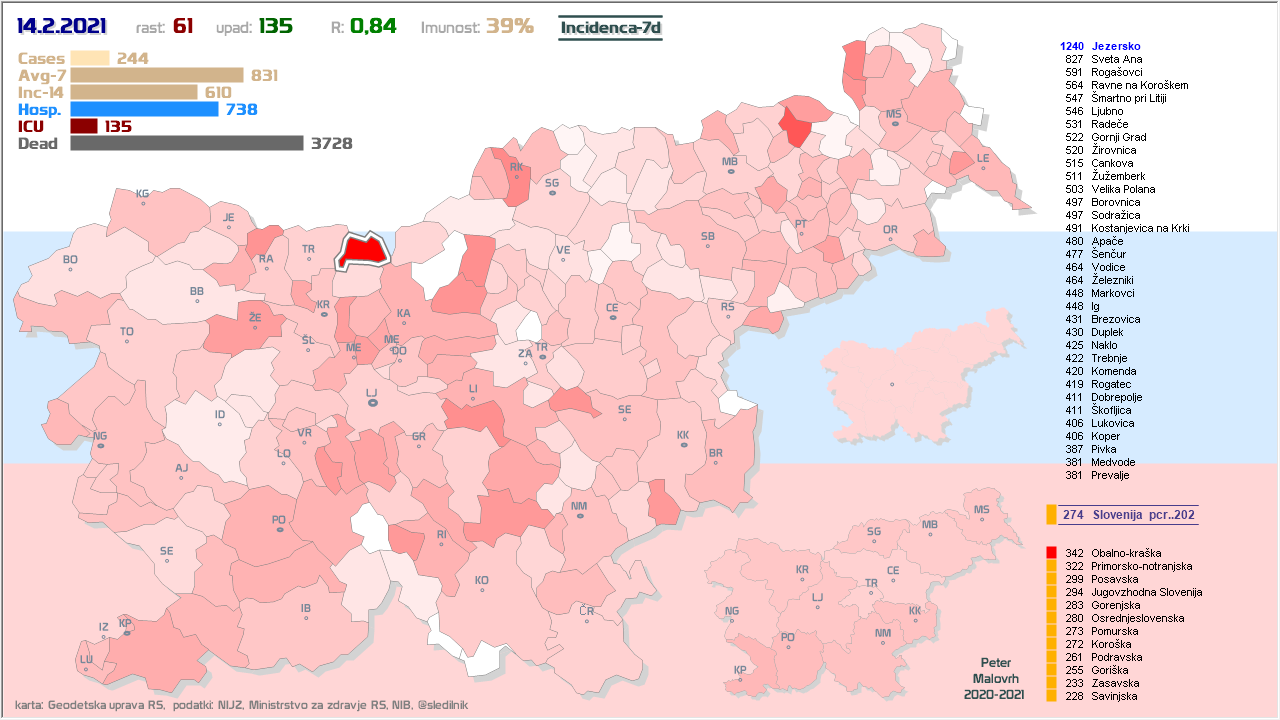Image resolution: width=1280 pixels, height=720 pixels.
Task: Click the dark red ICU bar
Action: coord(84,126)
